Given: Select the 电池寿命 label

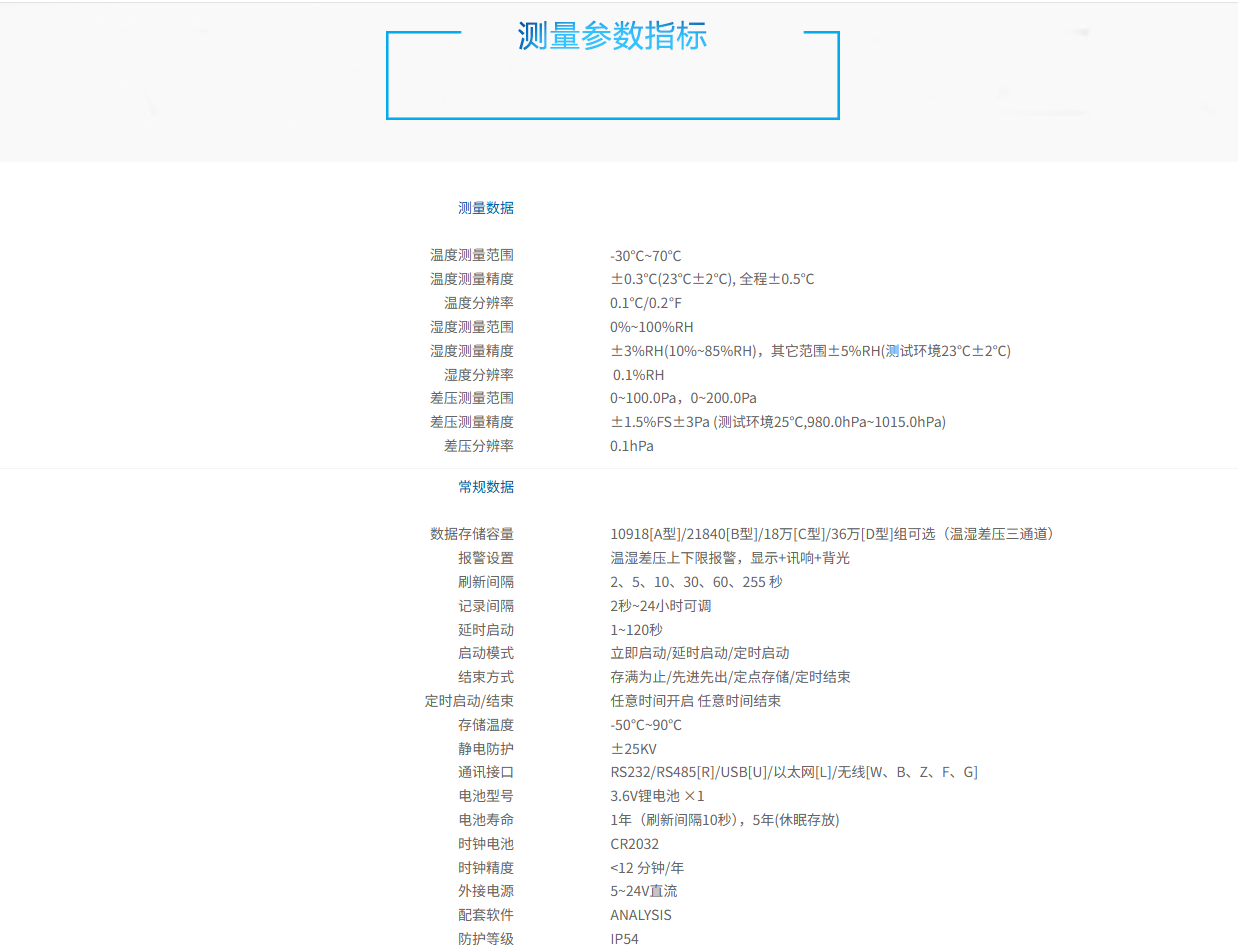Looking at the screenshot, I should (x=486, y=820).
